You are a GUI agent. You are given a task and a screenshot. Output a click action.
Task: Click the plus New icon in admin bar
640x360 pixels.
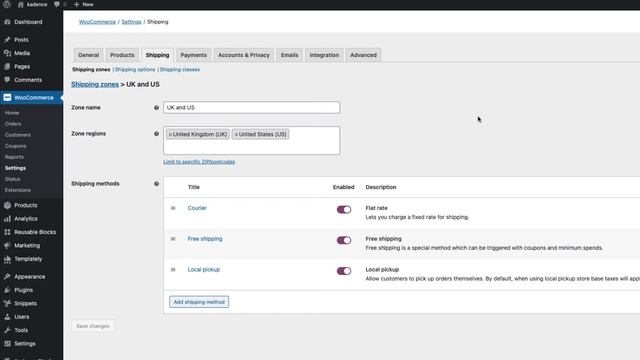click(x=76, y=4)
